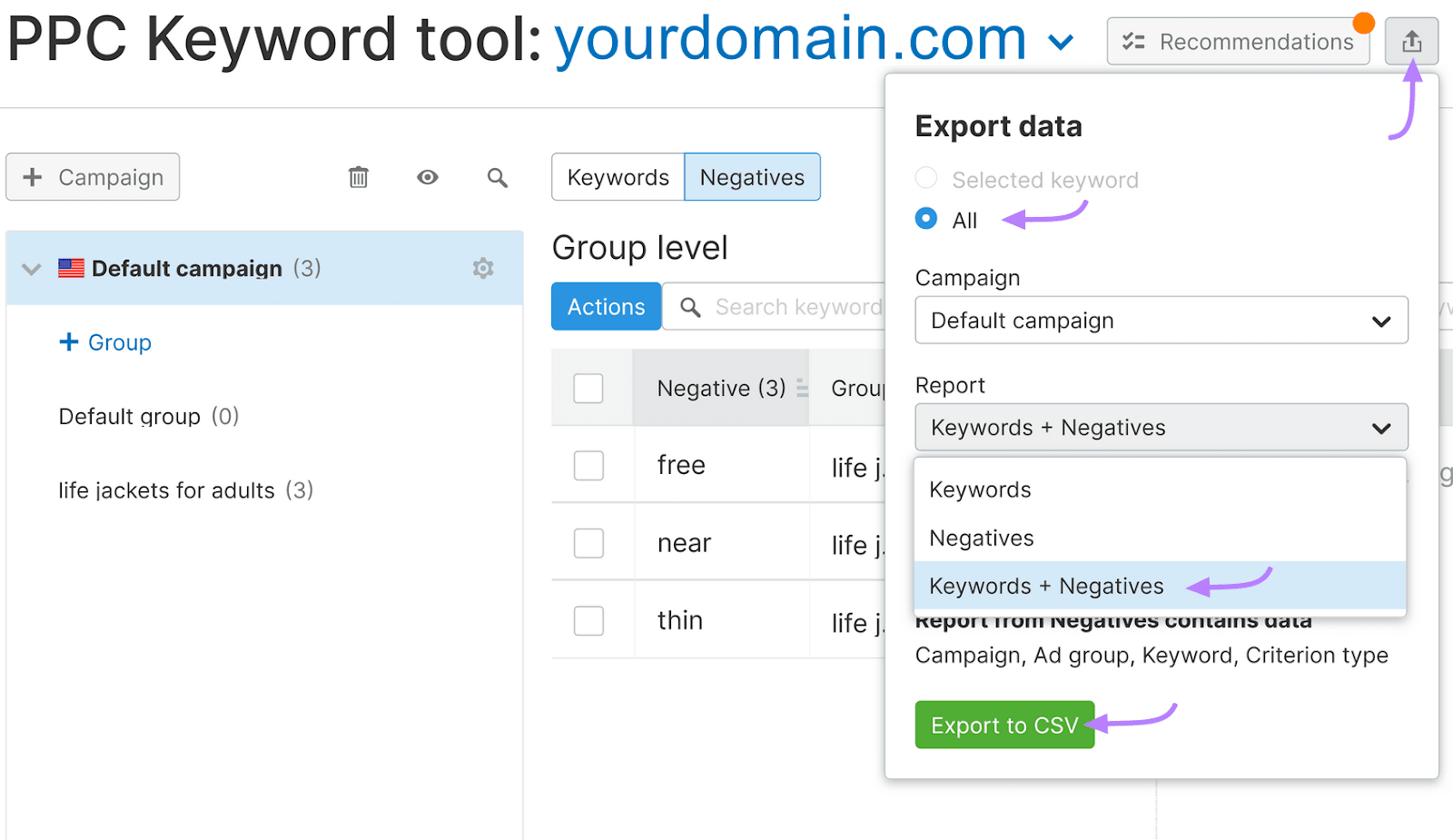Viewport: 1453px width, 840px height.
Task: Click the Group column header
Action: coord(857,388)
